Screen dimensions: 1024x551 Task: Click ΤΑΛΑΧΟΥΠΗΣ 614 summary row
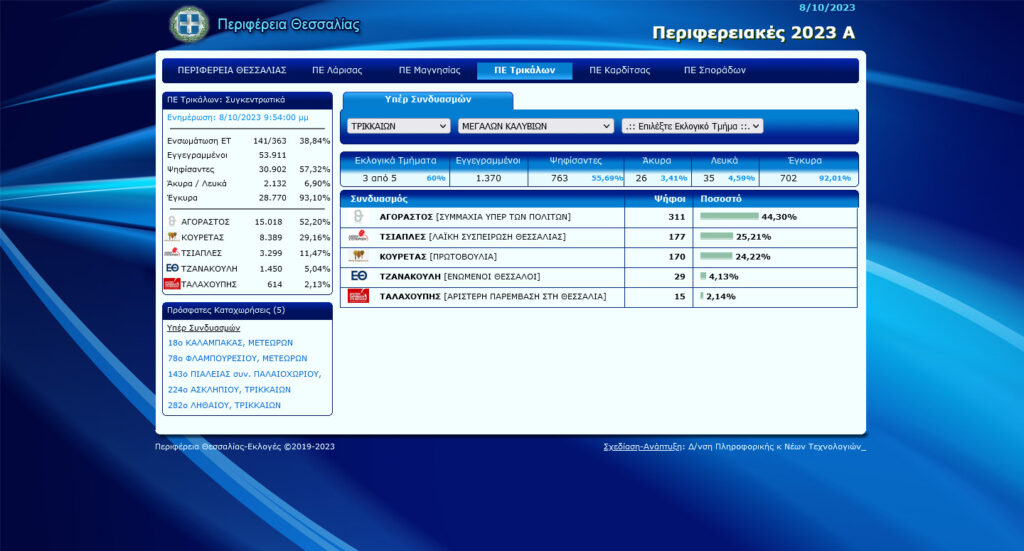248,285
